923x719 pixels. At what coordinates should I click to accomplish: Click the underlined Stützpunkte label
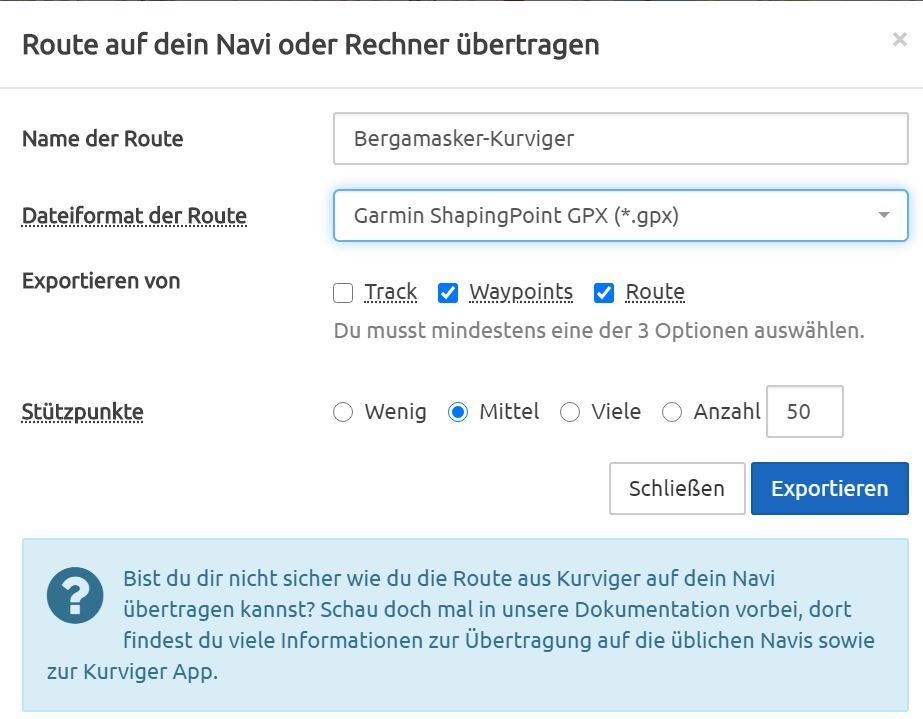(x=82, y=412)
